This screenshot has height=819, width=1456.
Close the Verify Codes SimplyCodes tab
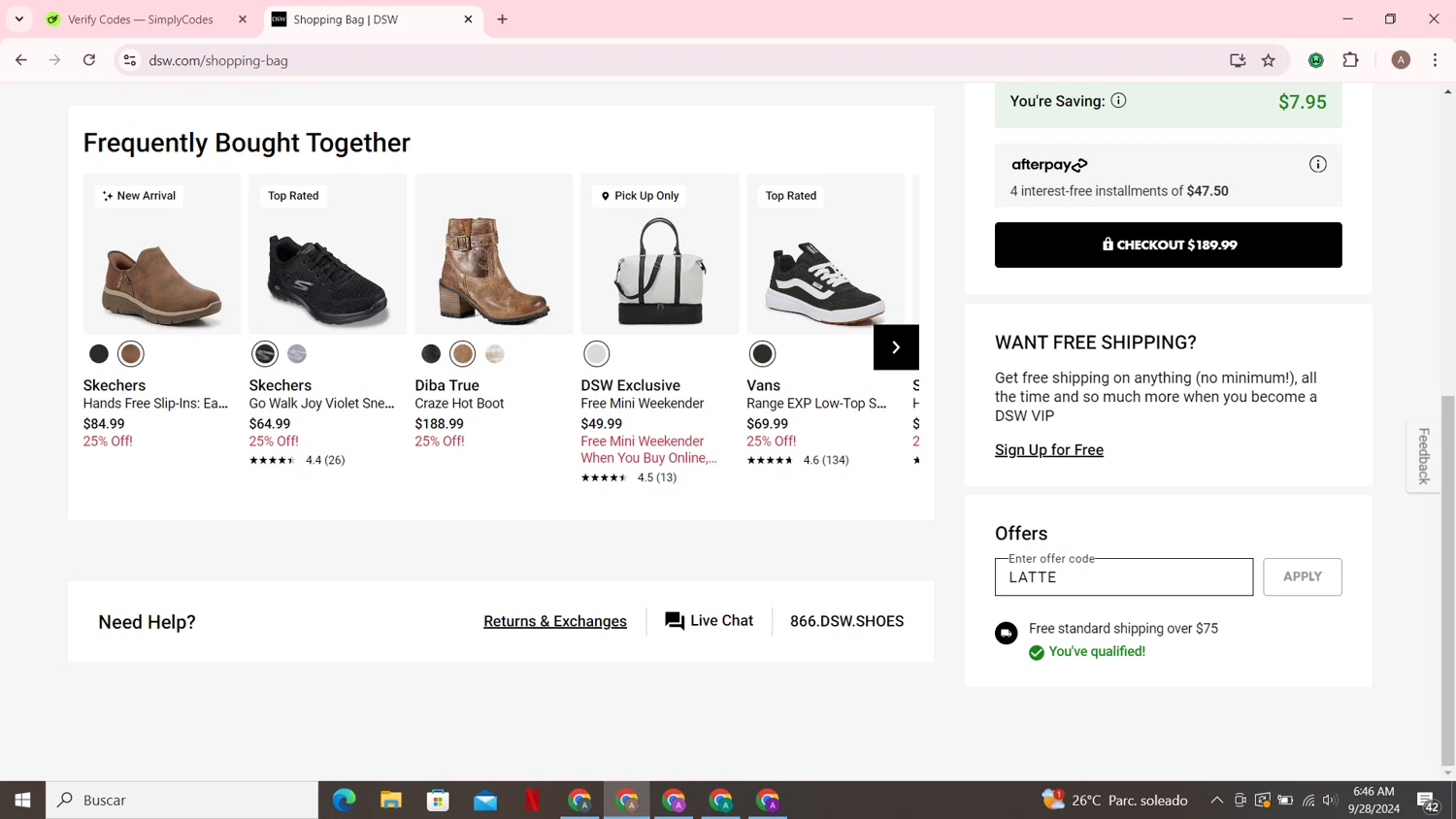pyautogui.click(x=243, y=19)
